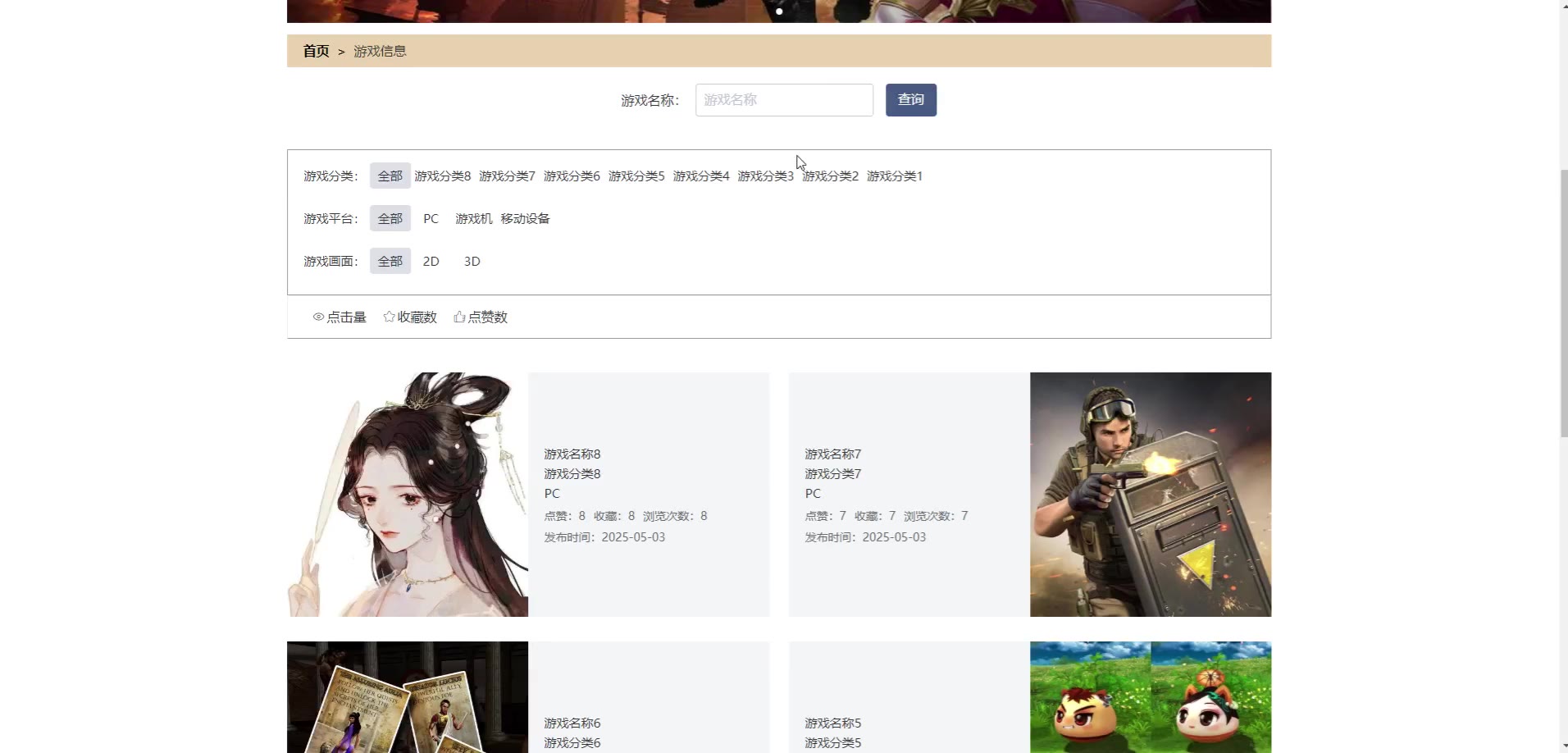The image size is (1568, 753).
Task: Click 浏览次数：8 in the first card
Action: point(675,516)
